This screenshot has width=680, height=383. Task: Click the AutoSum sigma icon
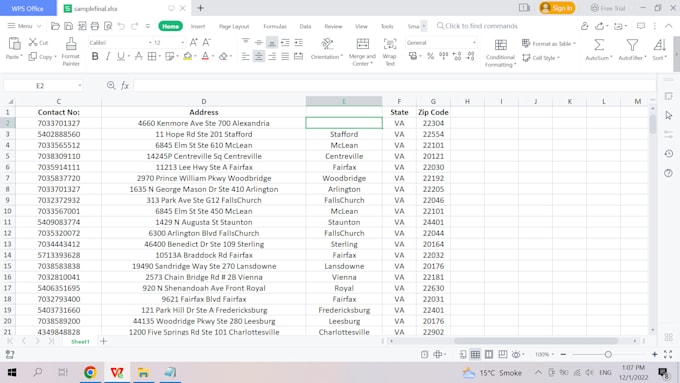598,45
